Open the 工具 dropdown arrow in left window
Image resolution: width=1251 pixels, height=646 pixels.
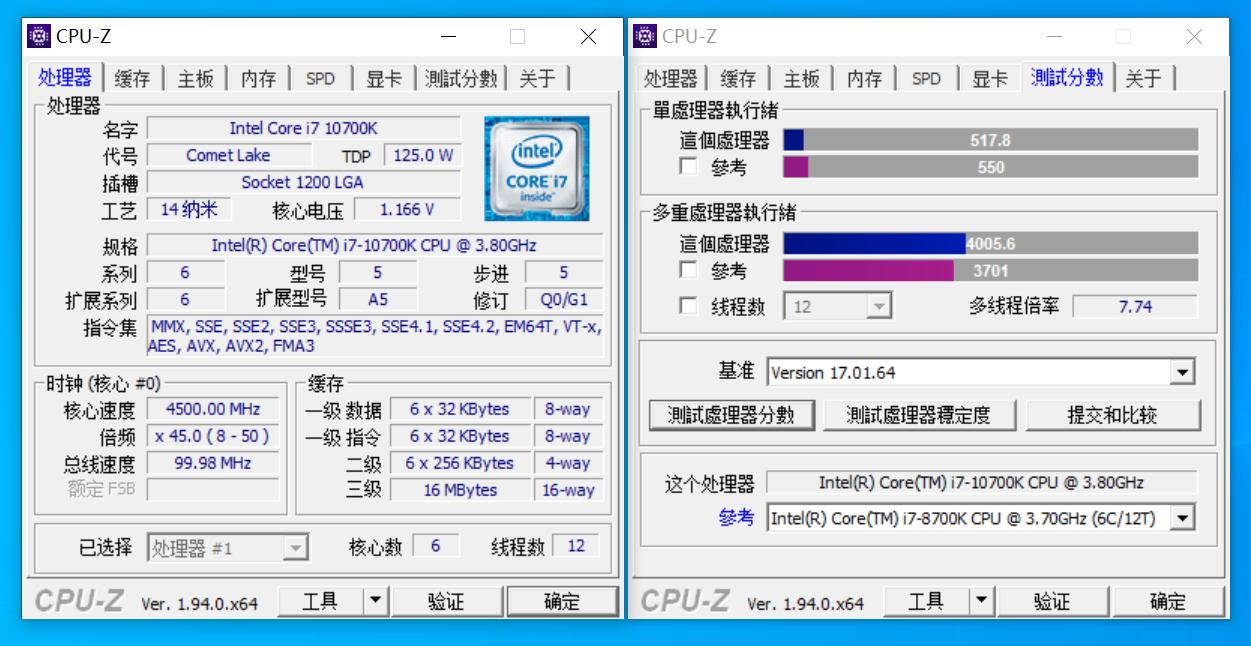coord(378,601)
